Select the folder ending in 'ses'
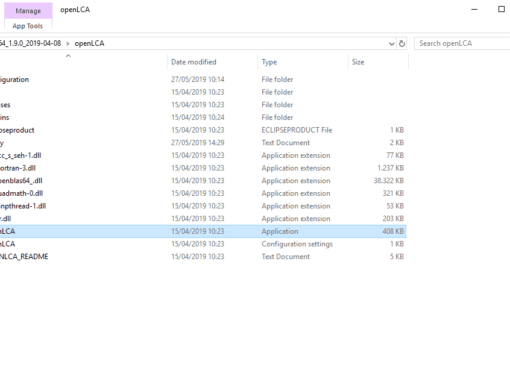 pos(203,105)
